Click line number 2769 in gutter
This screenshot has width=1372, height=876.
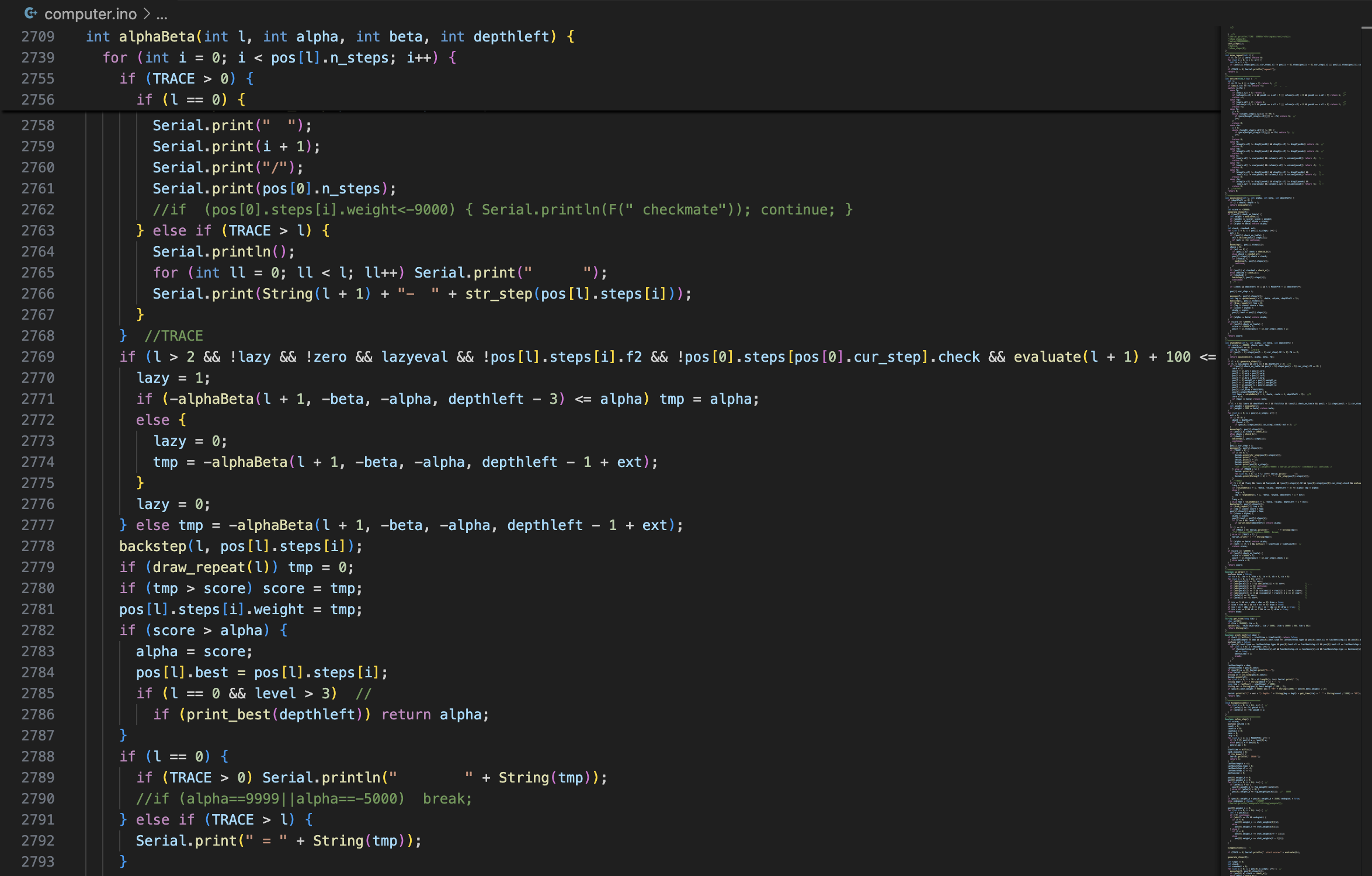[37, 356]
